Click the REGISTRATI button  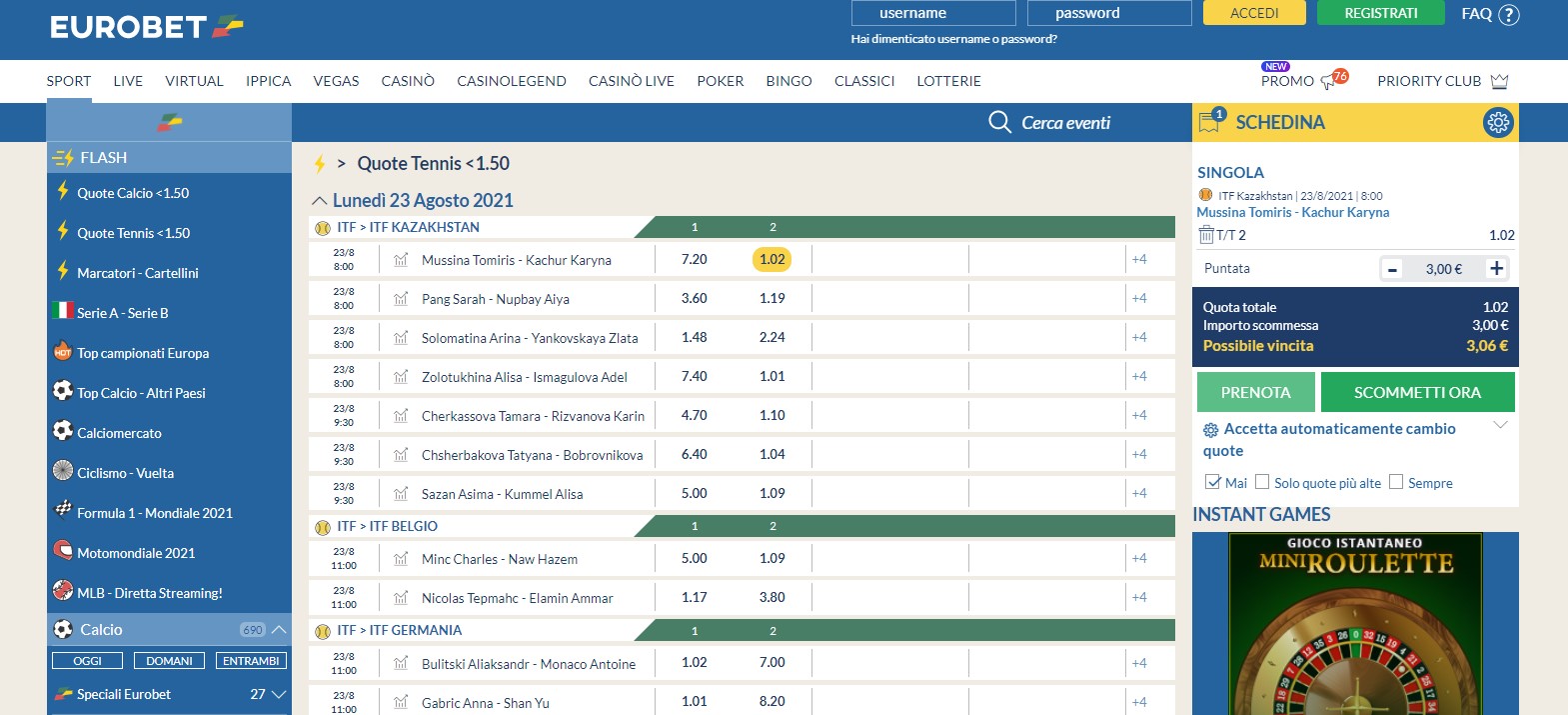click(x=1381, y=13)
